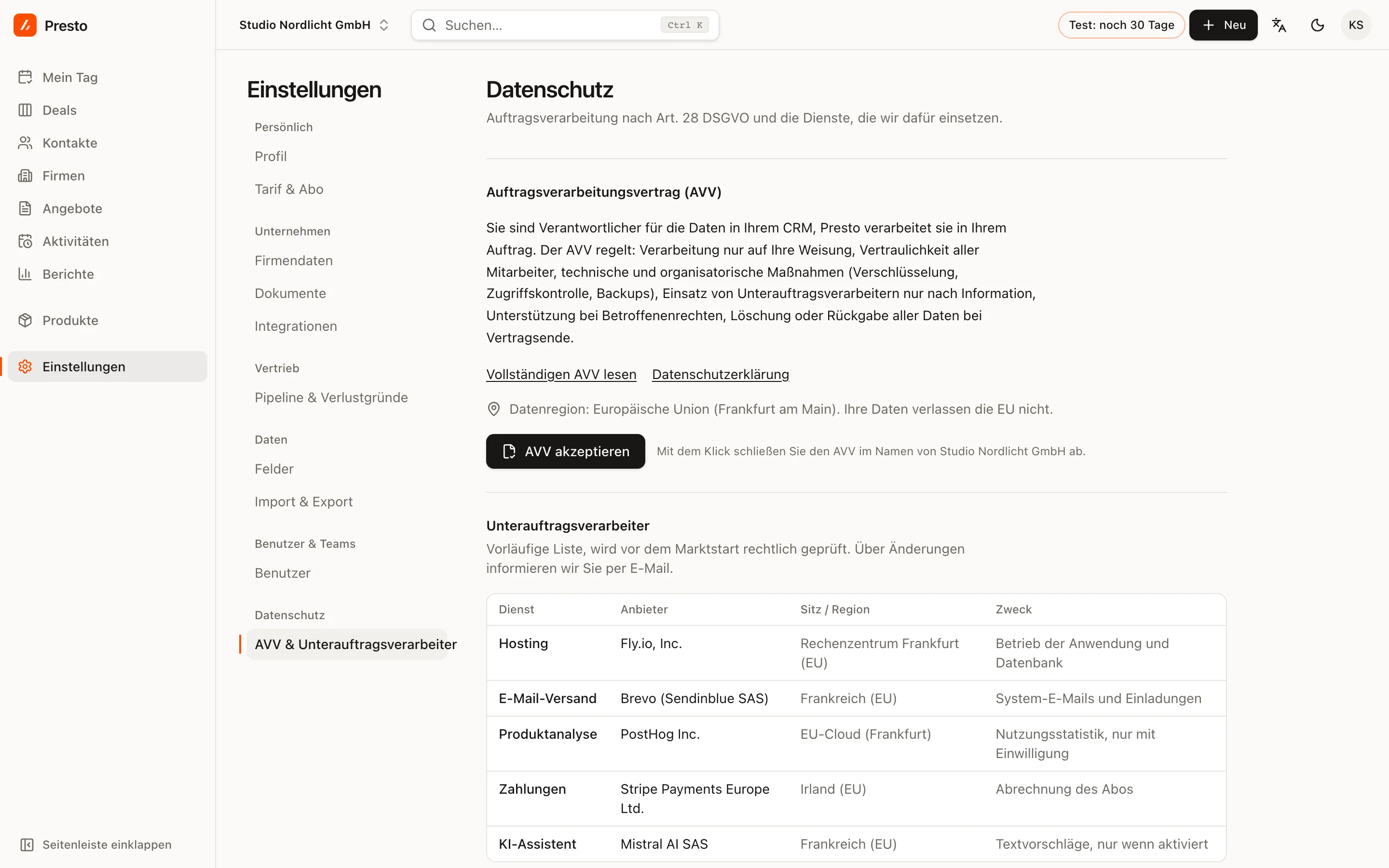Click Test: noch 30 Tage badge

click(1121, 25)
